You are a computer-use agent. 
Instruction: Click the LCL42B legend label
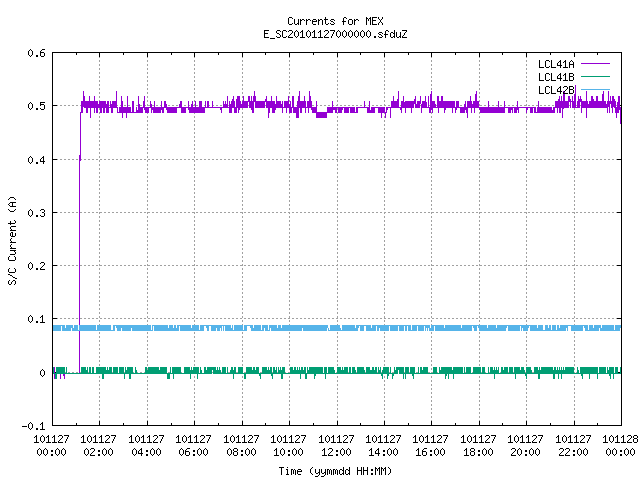point(556,90)
